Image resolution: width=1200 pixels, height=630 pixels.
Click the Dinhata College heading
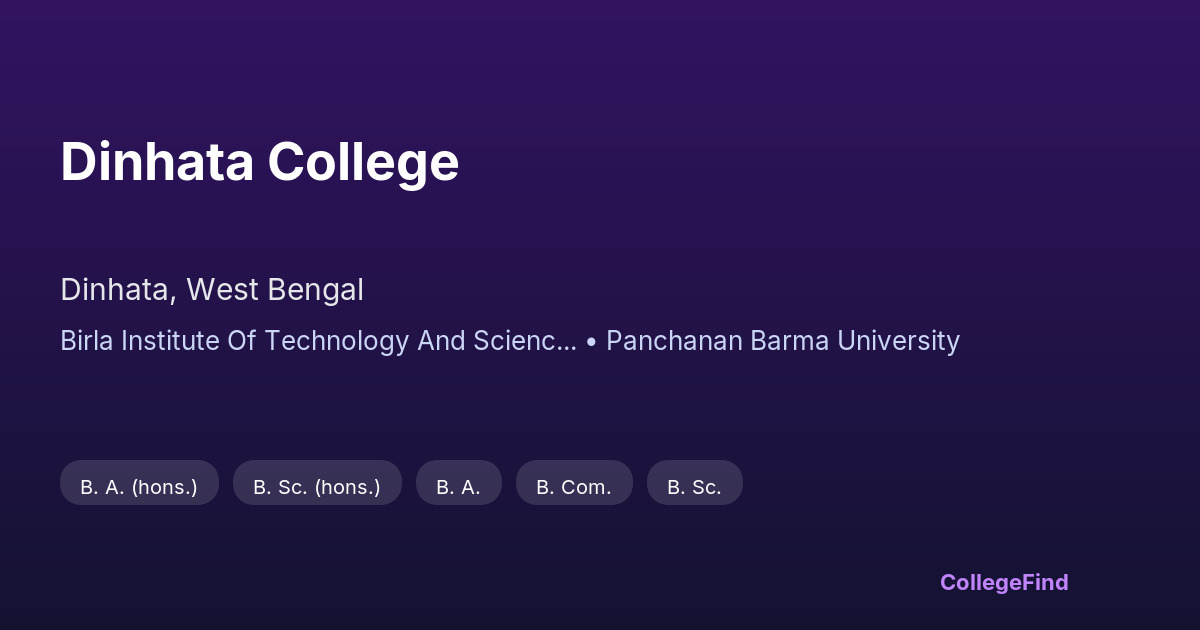(x=260, y=162)
